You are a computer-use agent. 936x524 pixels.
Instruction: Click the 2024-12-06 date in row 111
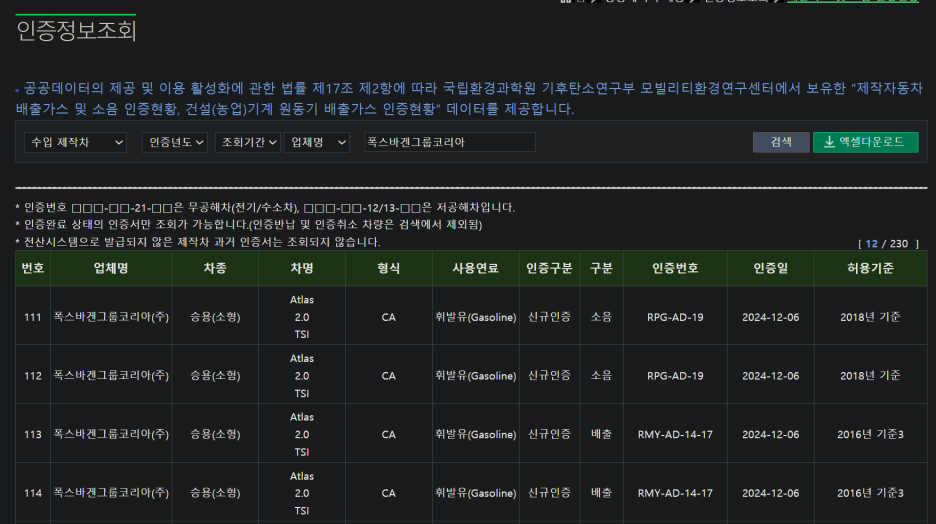pos(771,317)
